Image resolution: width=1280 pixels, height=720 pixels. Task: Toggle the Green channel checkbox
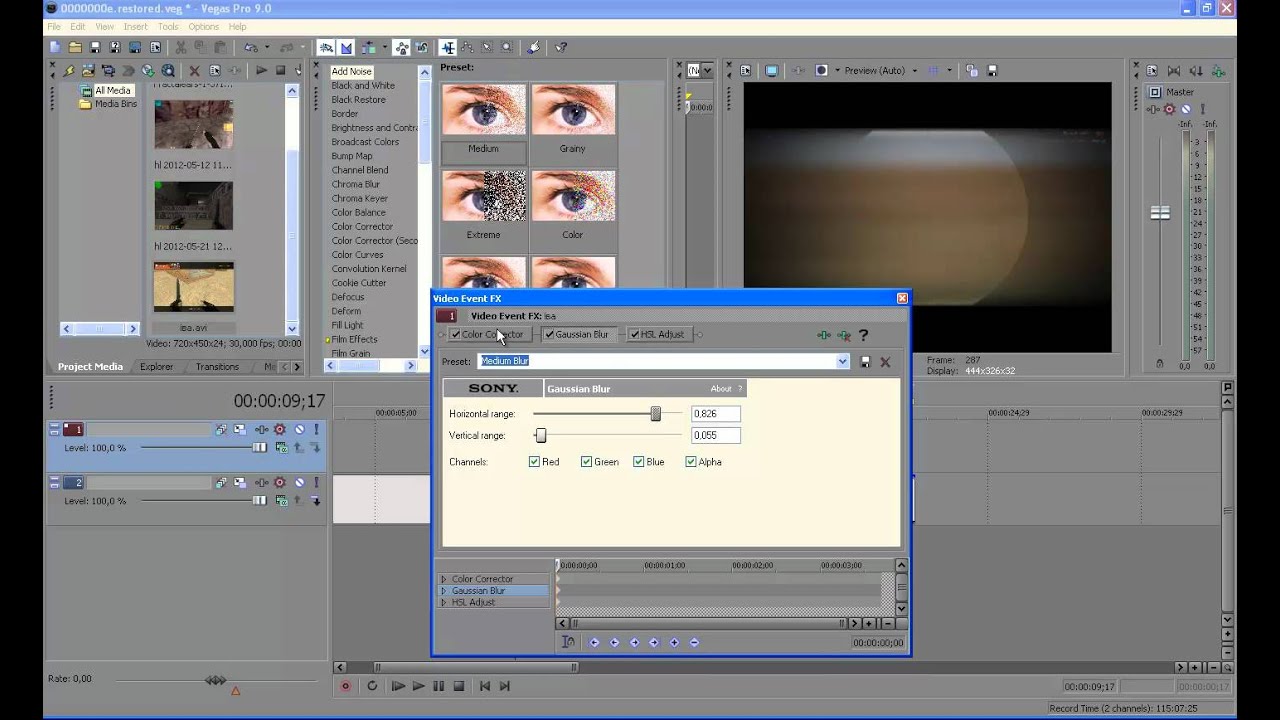(587, 462)
